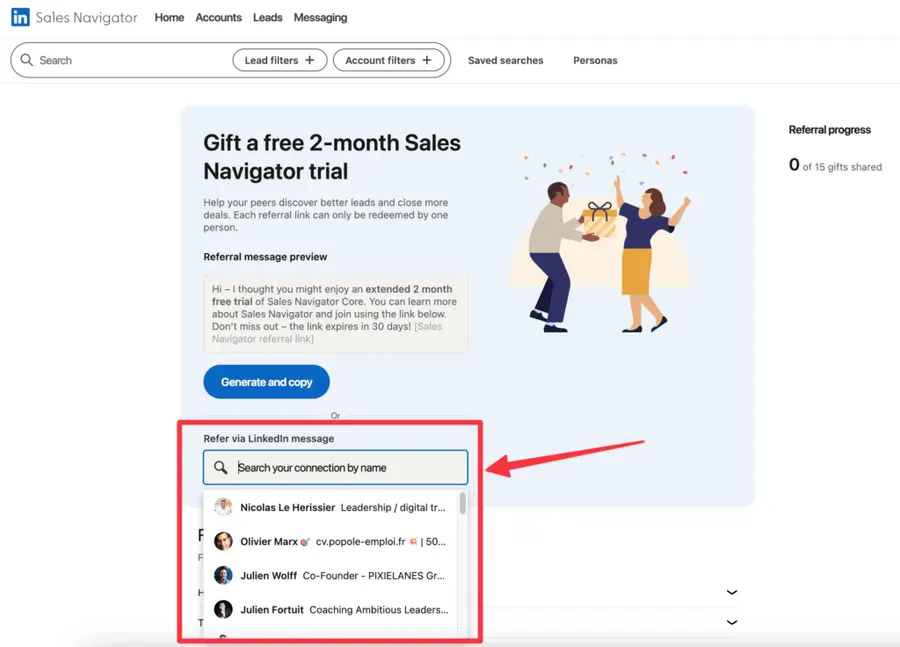Expand the upper chevron on the right side

point(731,592)
